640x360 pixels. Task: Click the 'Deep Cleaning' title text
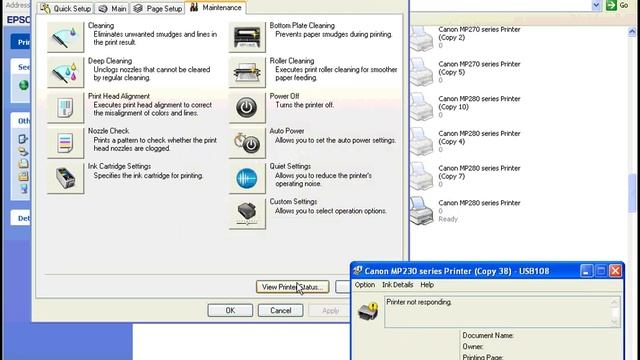coord(110,61)
